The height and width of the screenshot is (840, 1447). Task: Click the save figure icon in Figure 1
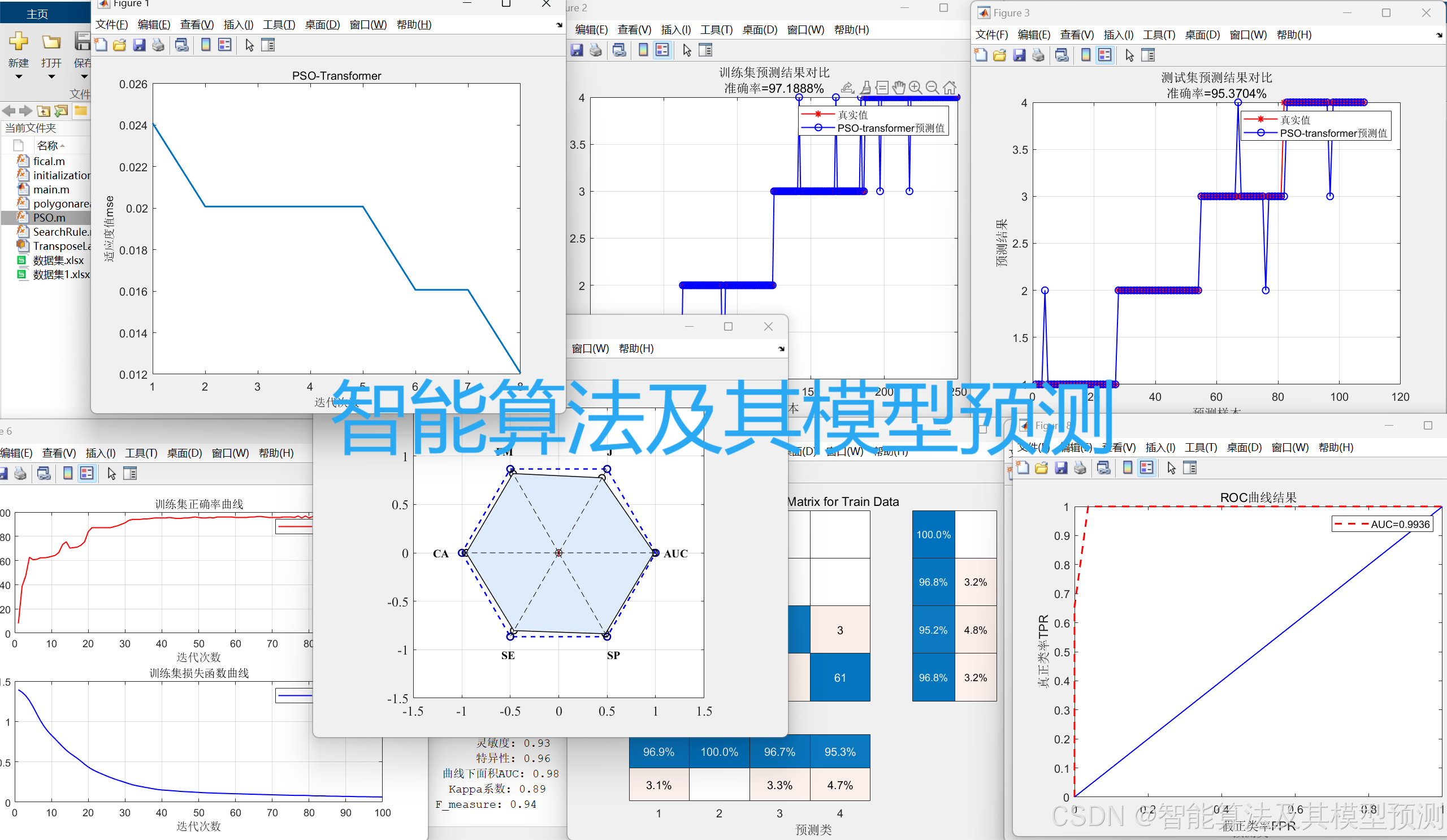click(140, 45)
